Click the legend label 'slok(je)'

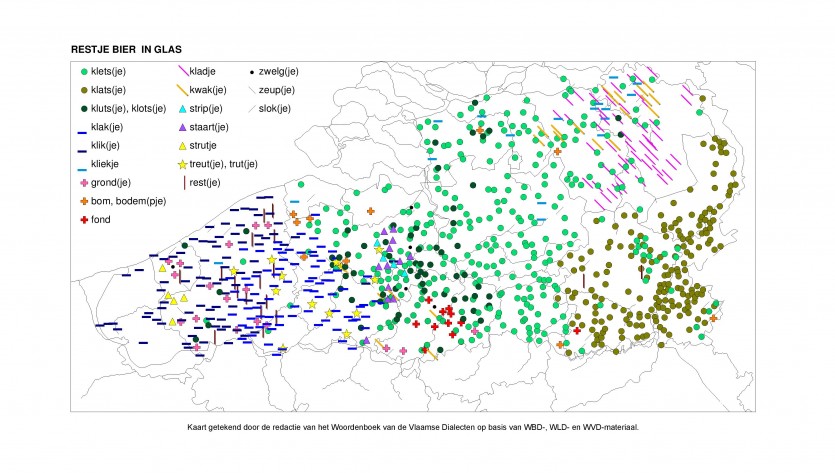275,109
